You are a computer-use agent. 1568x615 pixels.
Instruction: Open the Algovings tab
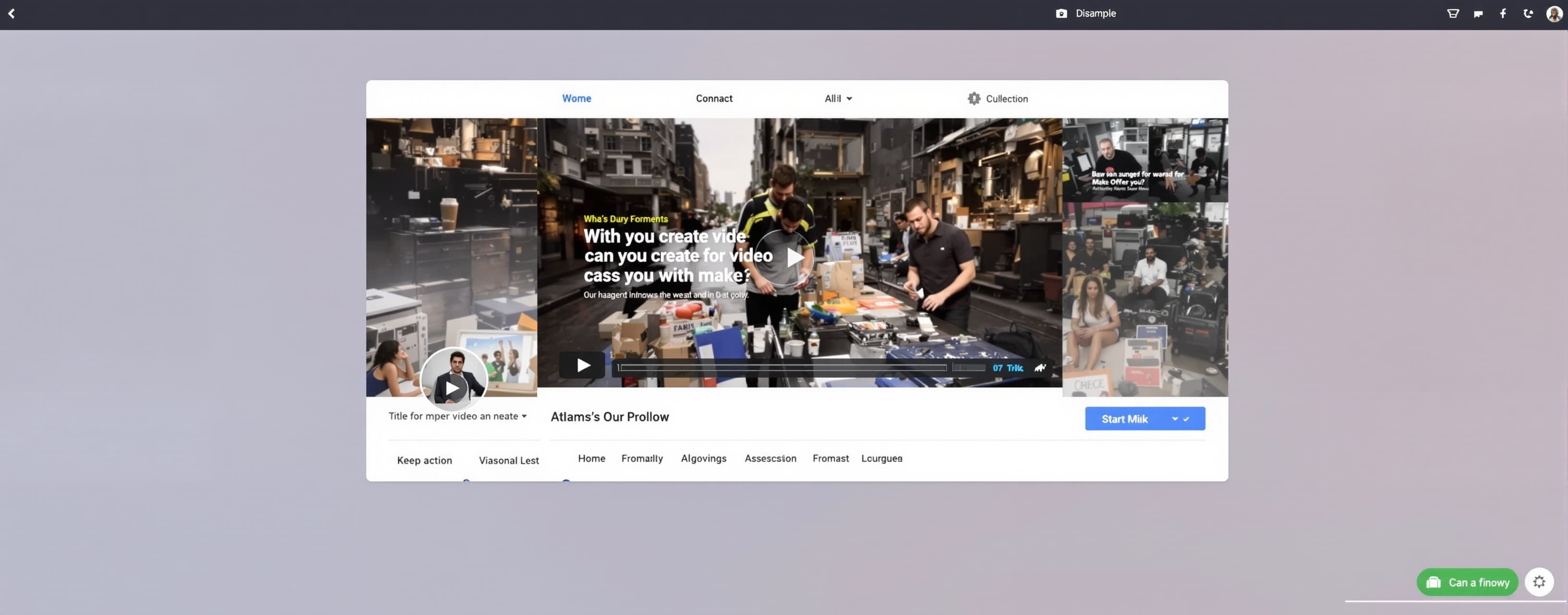703,458
